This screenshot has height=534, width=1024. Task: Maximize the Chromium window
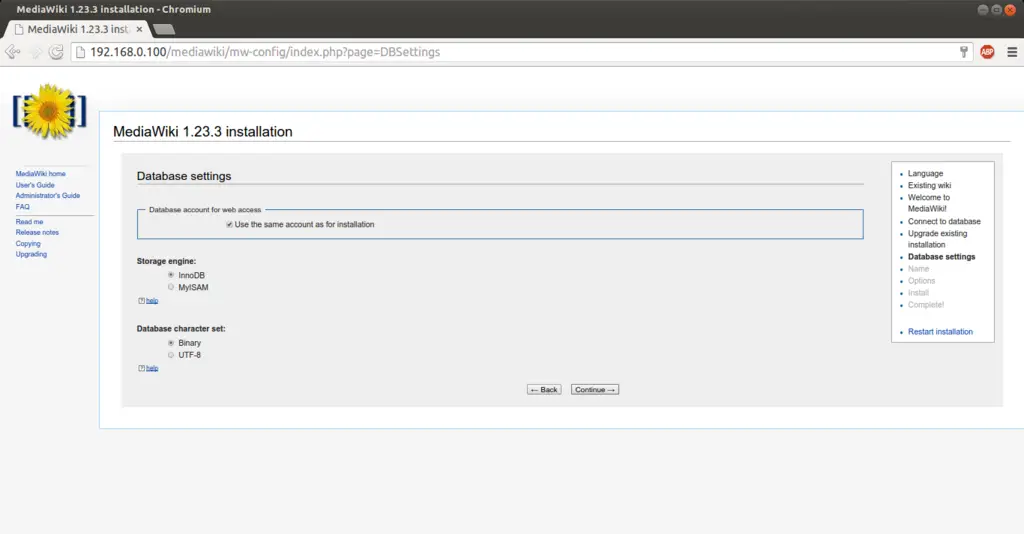(x=997, y=10)
